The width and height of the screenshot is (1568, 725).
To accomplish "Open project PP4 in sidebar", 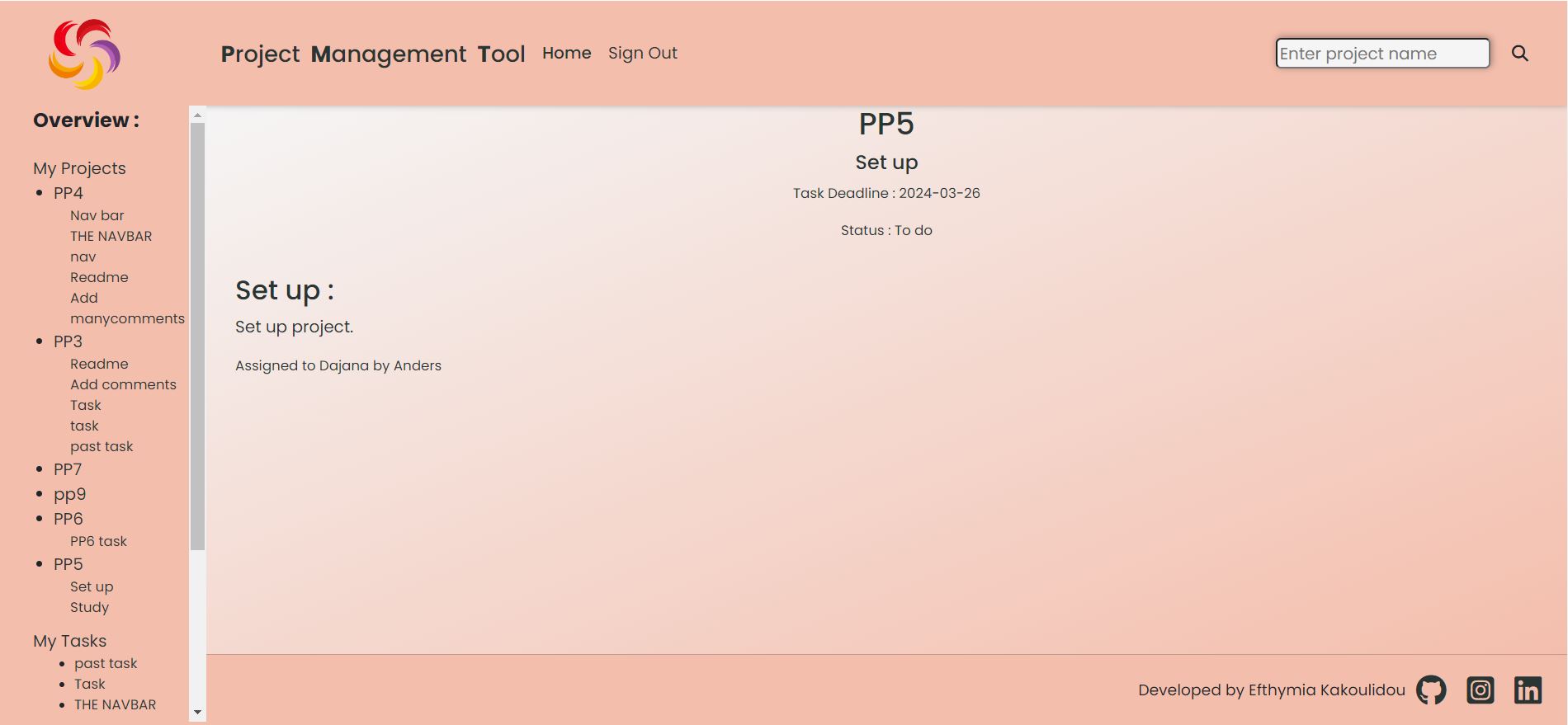I will pos(68,193).
